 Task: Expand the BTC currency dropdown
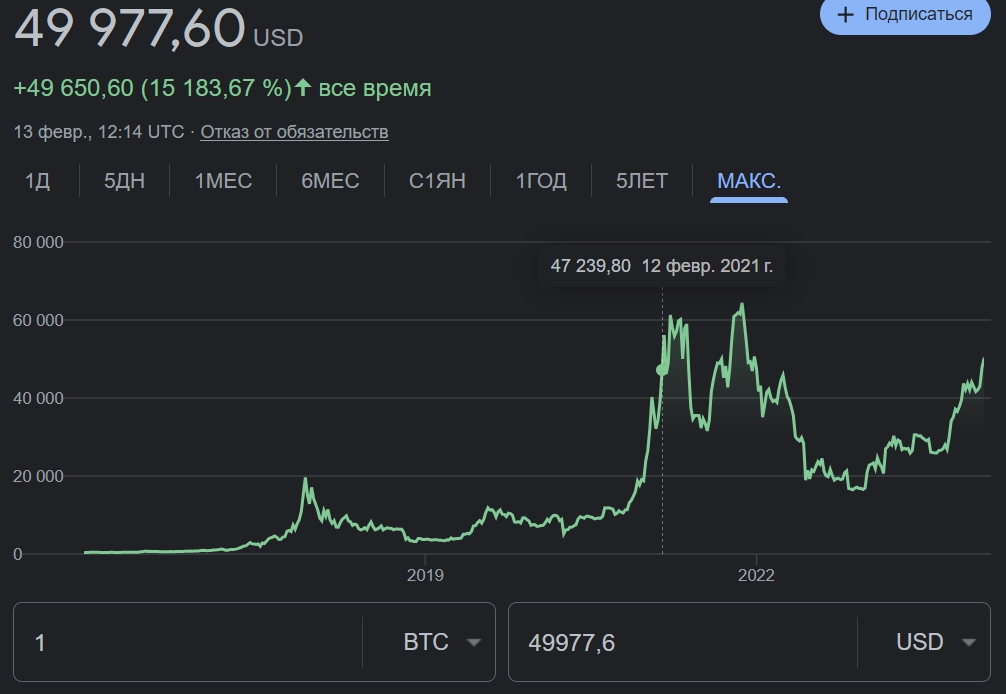coord(442,642)
